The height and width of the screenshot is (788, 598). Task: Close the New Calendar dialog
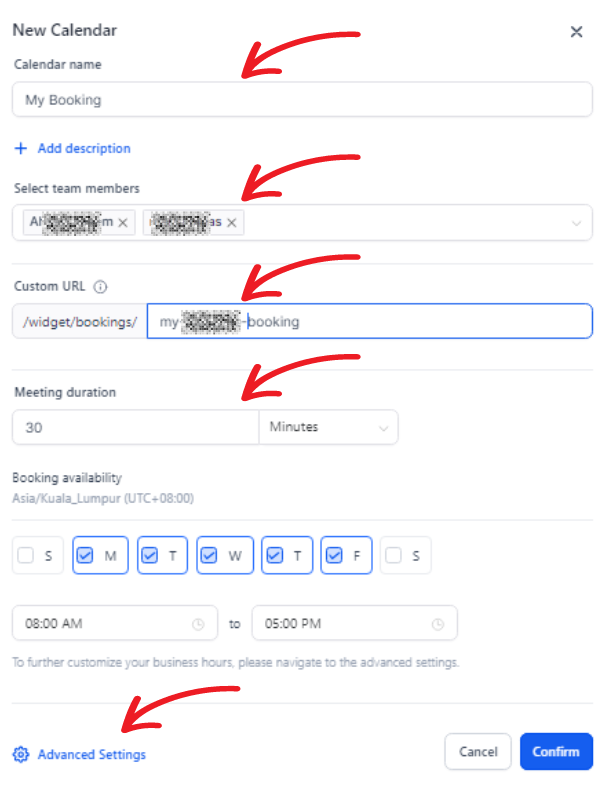pos(576,32)
